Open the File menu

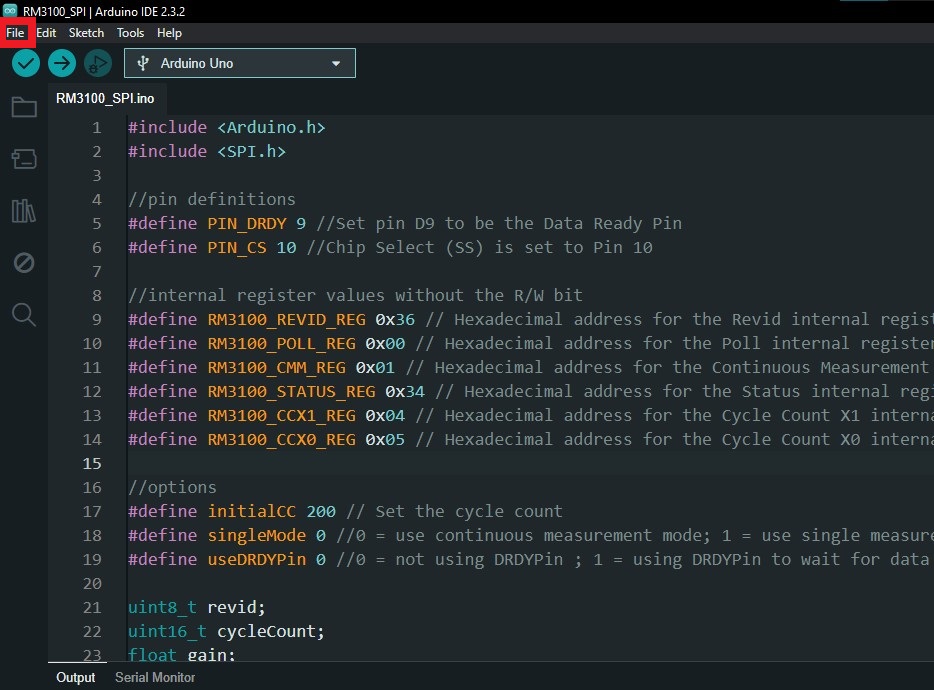pos(15,33)
